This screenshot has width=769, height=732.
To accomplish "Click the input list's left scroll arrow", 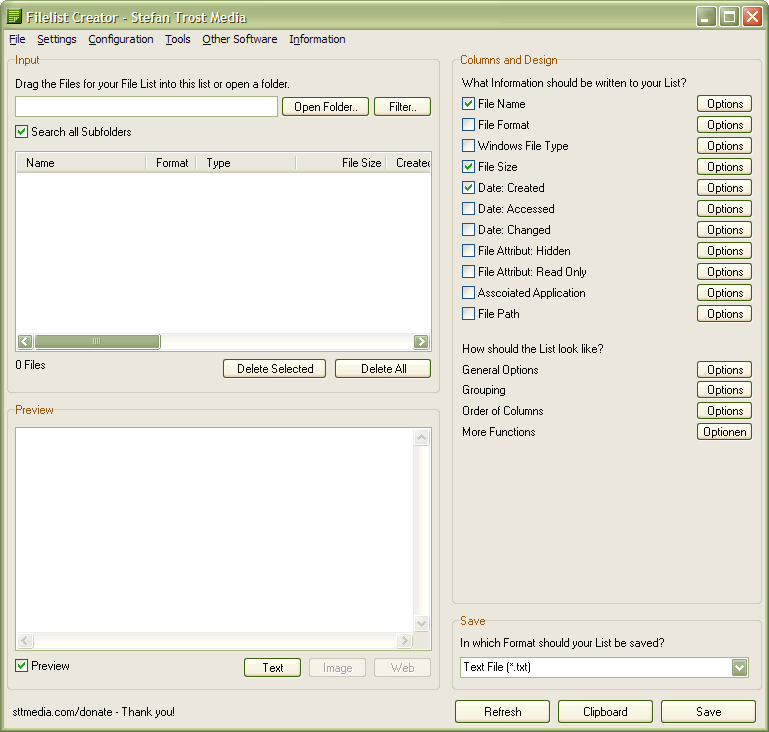I will click(25, 342).
